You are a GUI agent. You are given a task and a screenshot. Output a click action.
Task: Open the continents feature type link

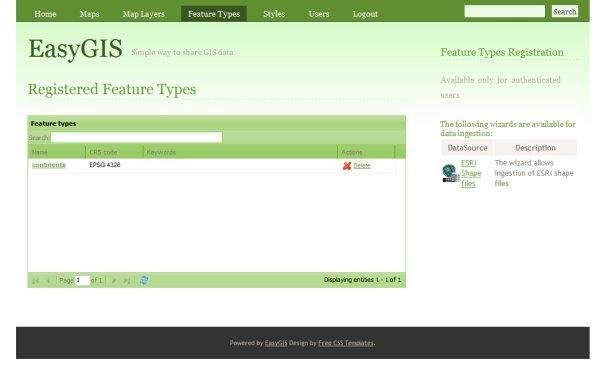tap(49, 165)
